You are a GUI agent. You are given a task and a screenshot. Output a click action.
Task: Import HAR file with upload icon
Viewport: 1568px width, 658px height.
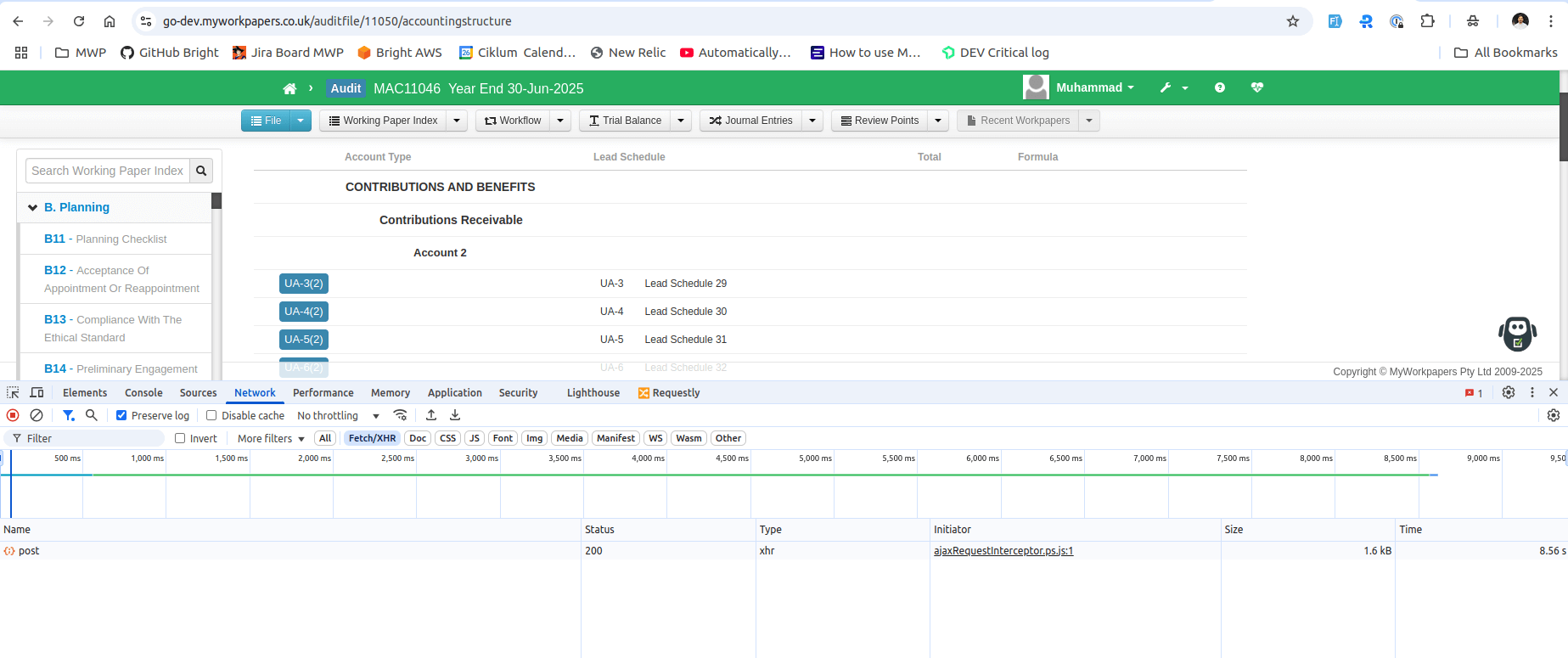431,415
